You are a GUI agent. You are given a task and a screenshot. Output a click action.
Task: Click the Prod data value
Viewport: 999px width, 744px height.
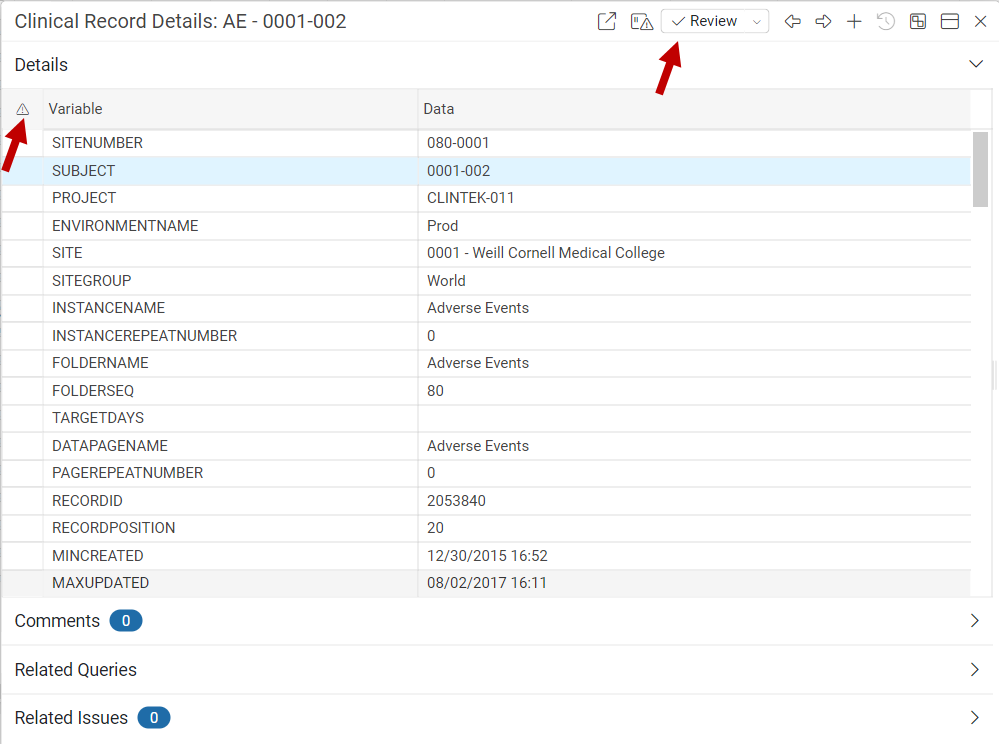tap(442, 225)
